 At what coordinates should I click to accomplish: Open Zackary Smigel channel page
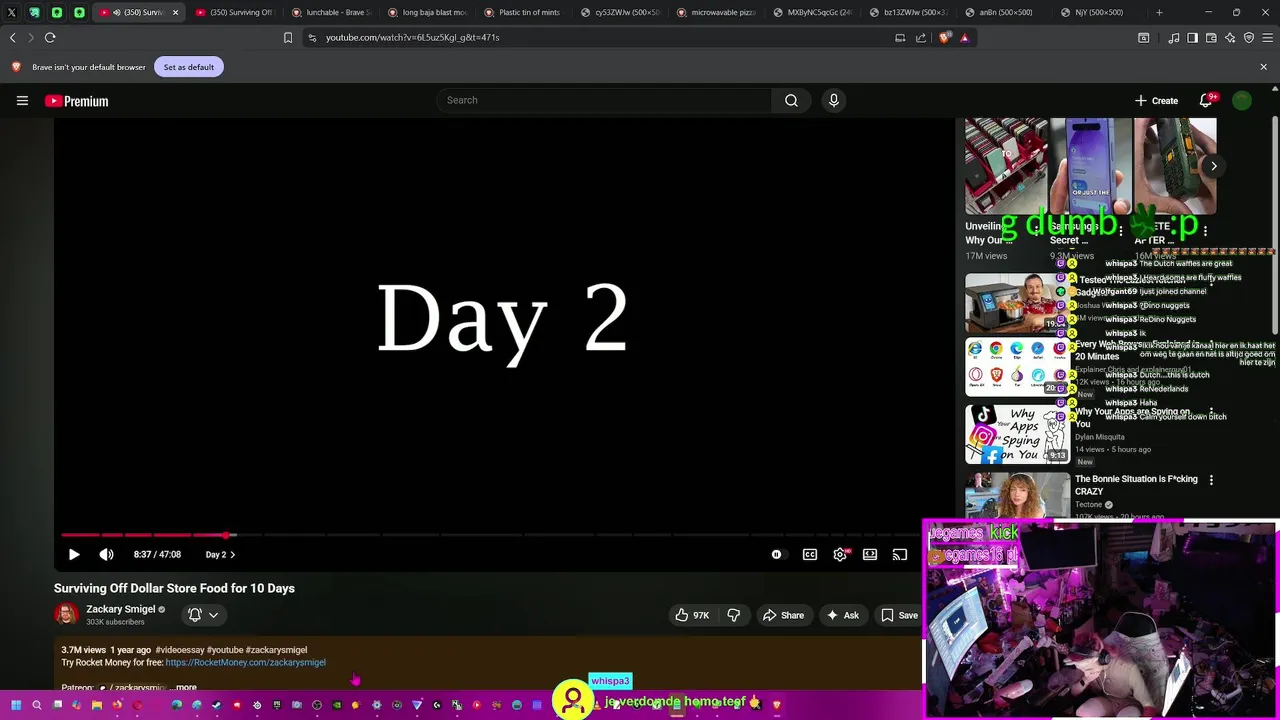point(120,609)
